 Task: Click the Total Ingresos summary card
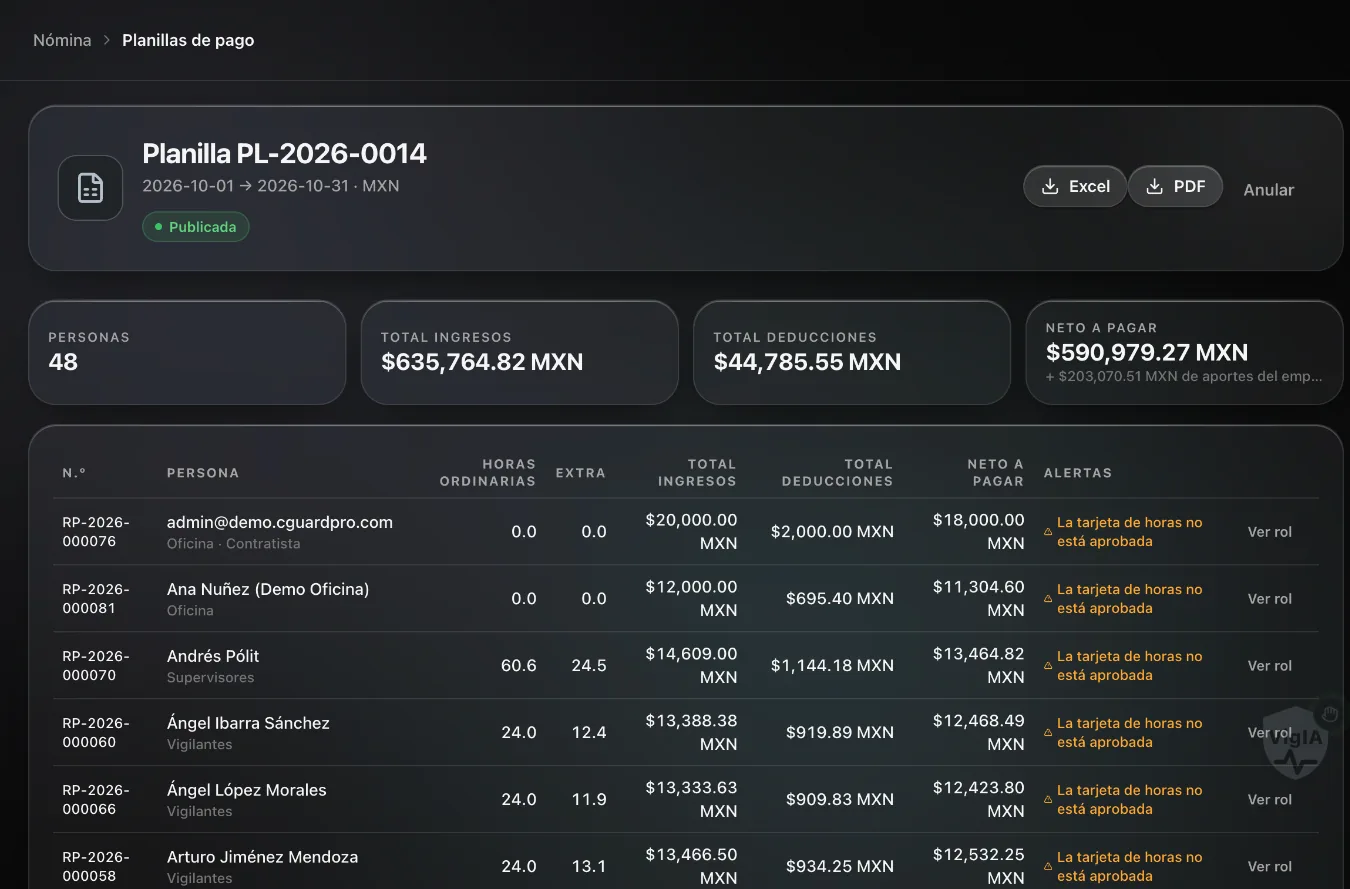520,353
